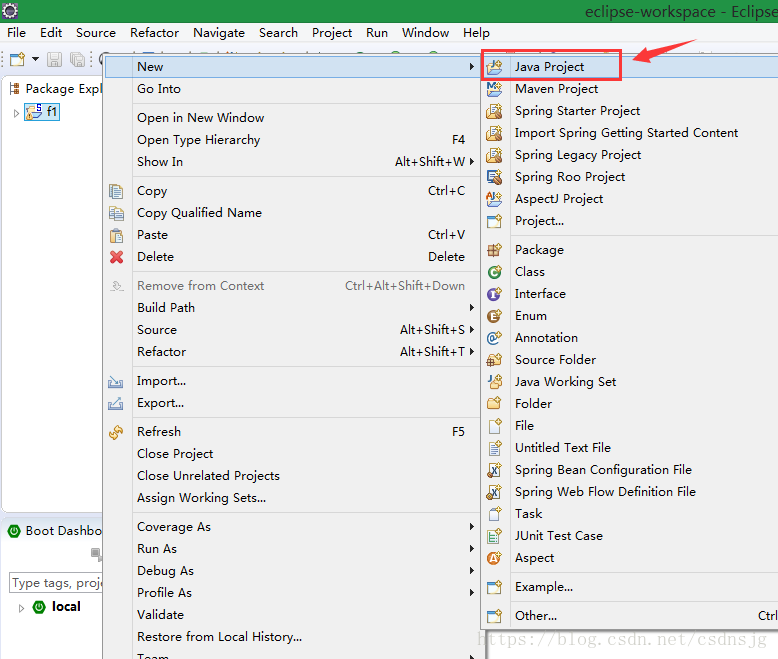Open the Build Path submenu
Screen dimensions: 778x659
click(x=292, y=308)
